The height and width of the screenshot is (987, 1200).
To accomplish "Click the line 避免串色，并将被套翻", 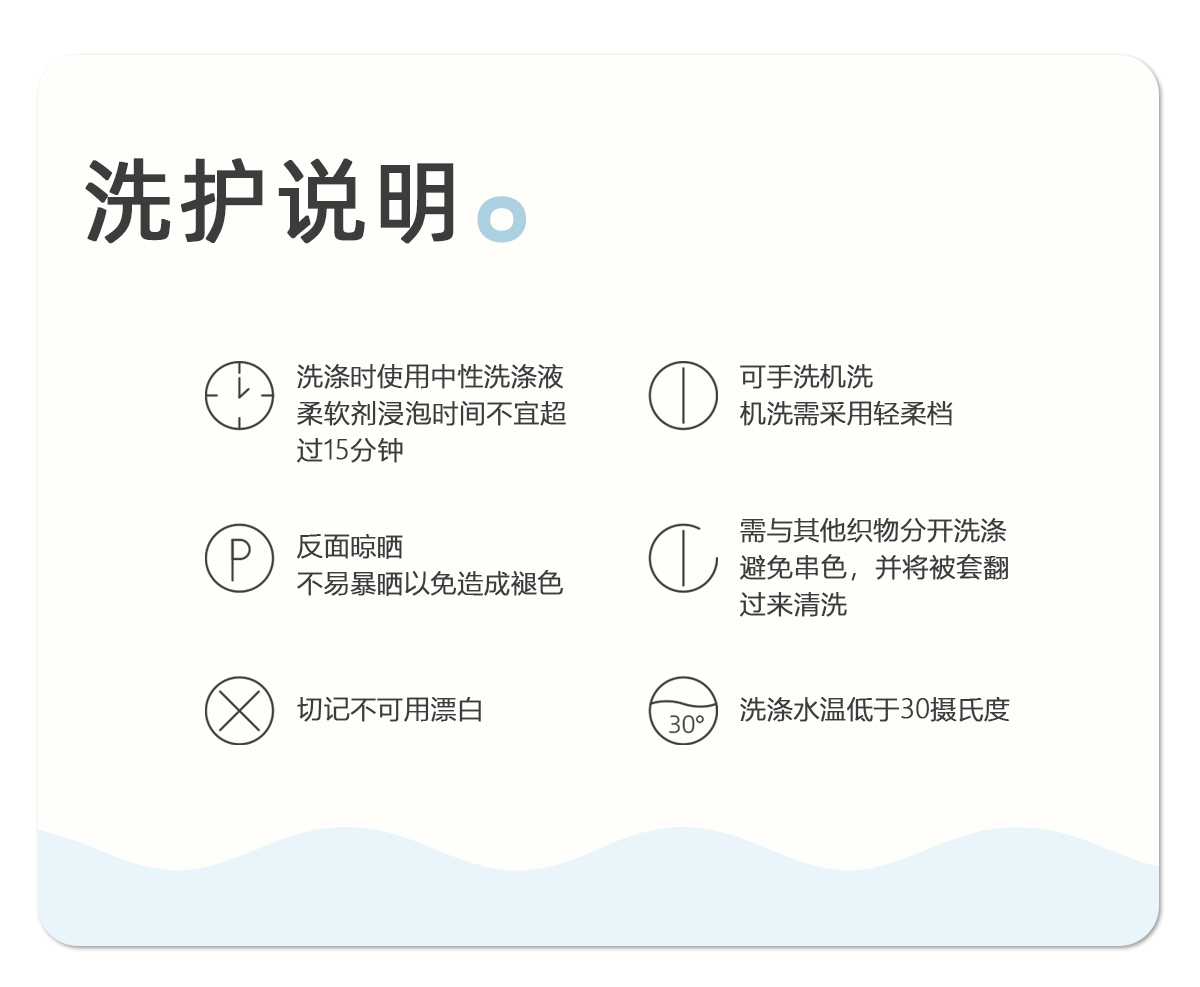I will 874,568.
